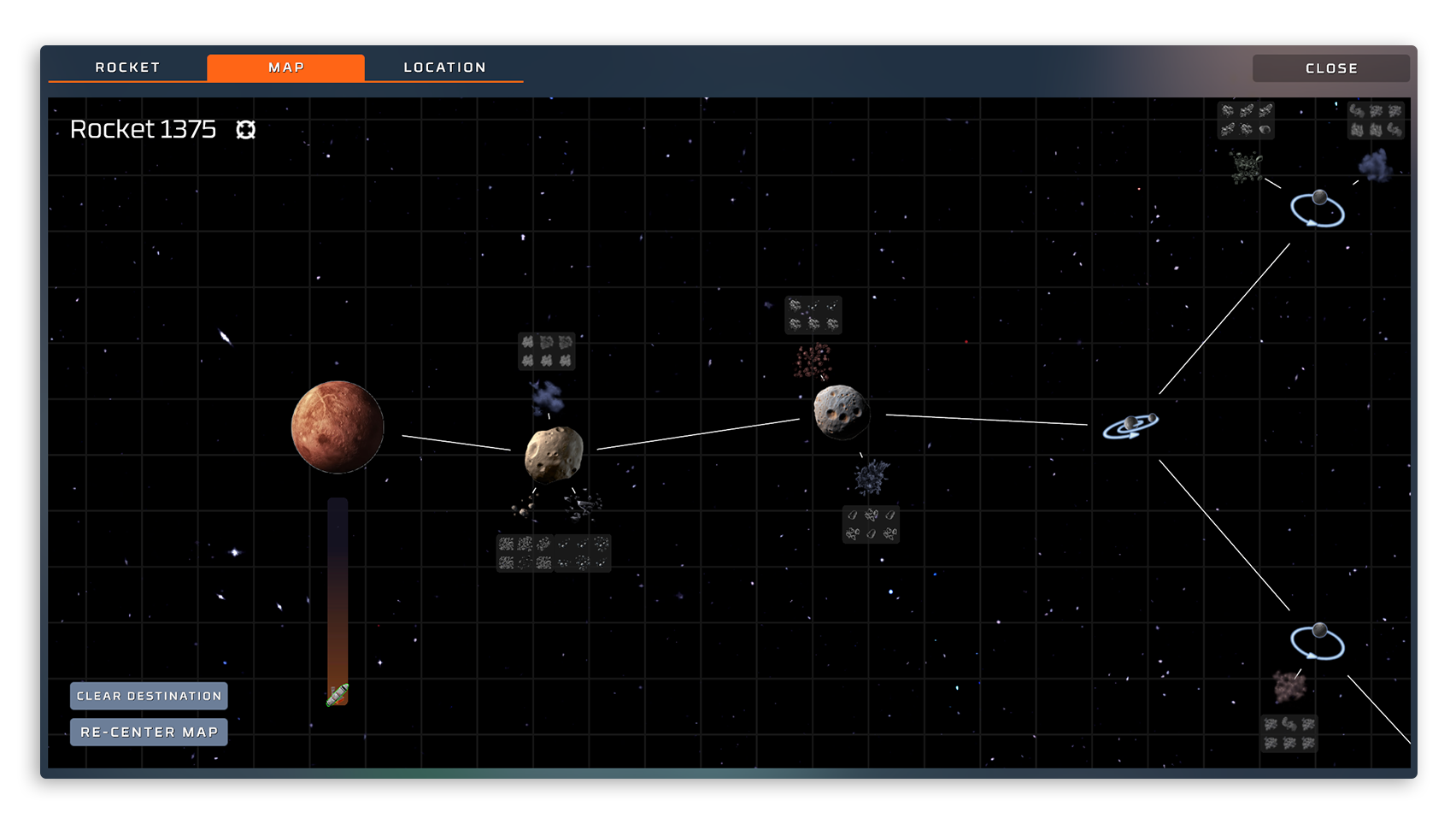1456x824 pixels.
Task: Select the blue gas cloud above brown asteroid
Action: click(x=547, y=397)
